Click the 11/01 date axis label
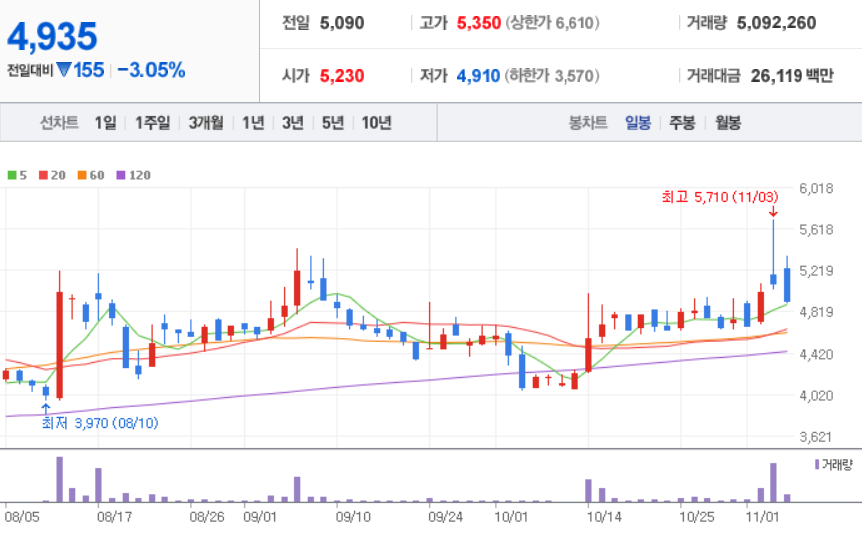This screenshot has width=862, height=541. (762, 517)
